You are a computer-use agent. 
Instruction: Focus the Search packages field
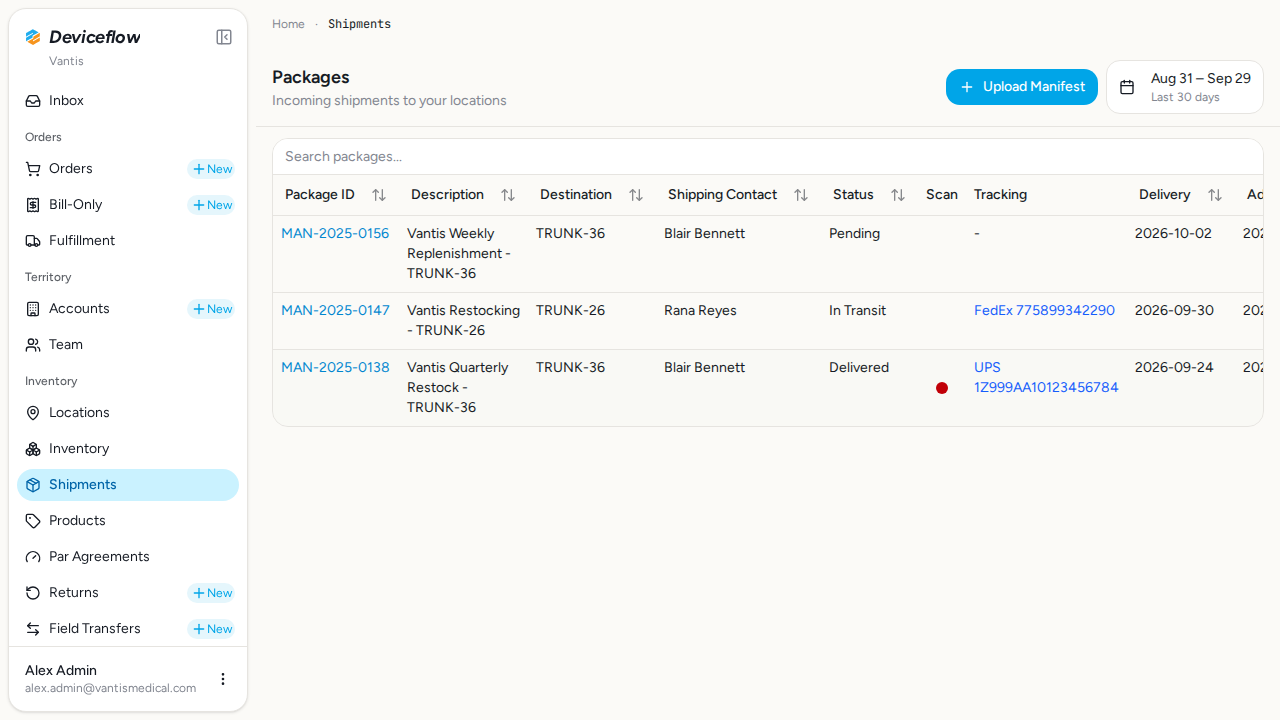768,157
